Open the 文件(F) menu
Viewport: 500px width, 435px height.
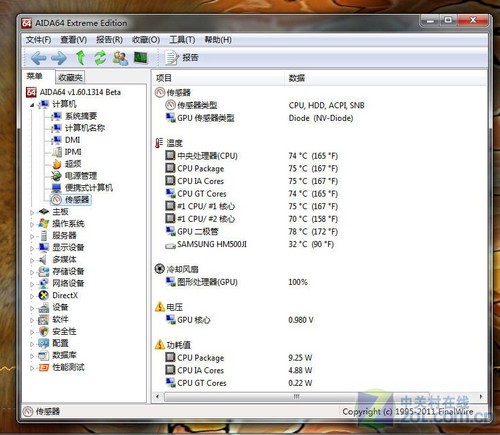(x=38, y=40)
